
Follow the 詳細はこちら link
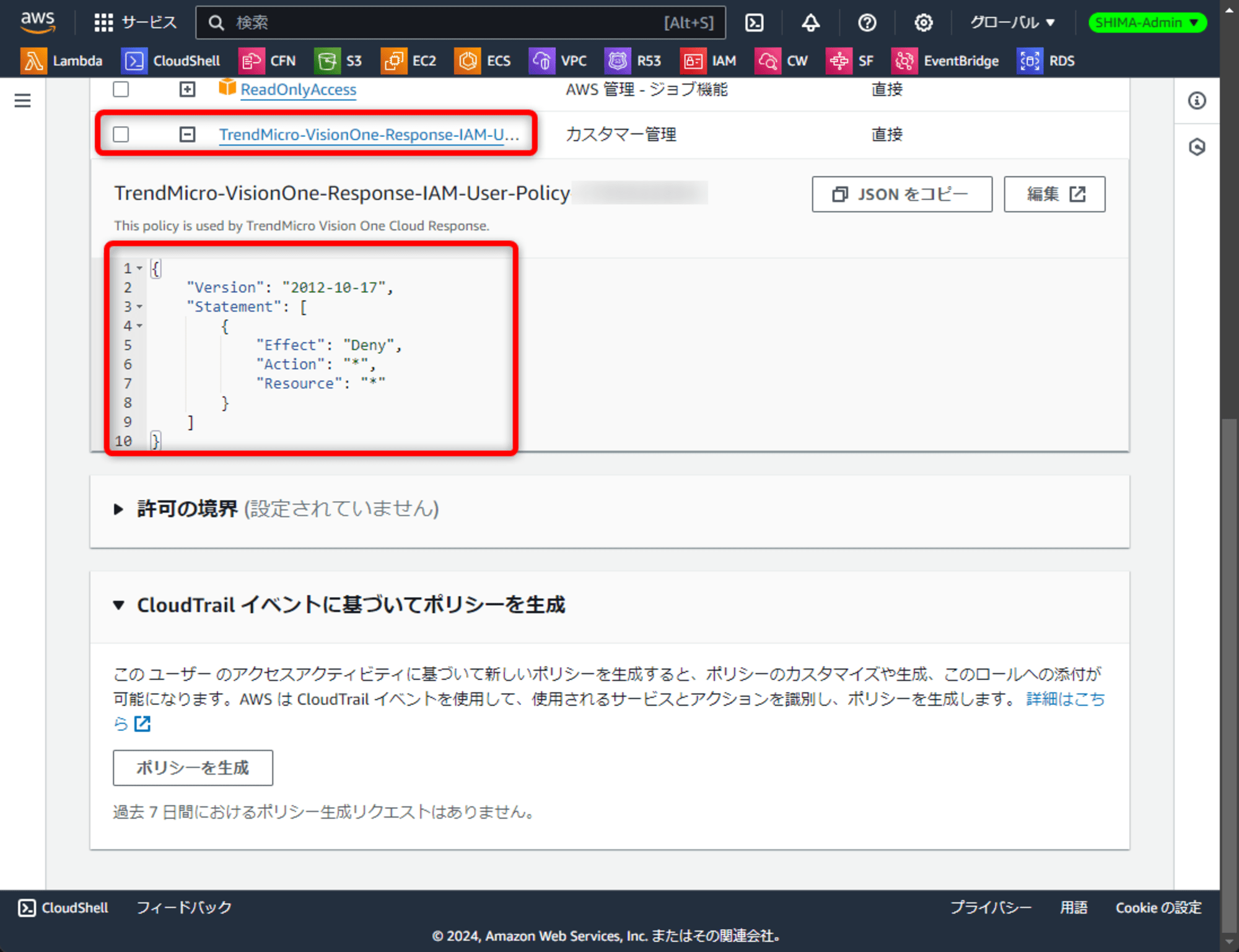click(x=1065, y=699)
